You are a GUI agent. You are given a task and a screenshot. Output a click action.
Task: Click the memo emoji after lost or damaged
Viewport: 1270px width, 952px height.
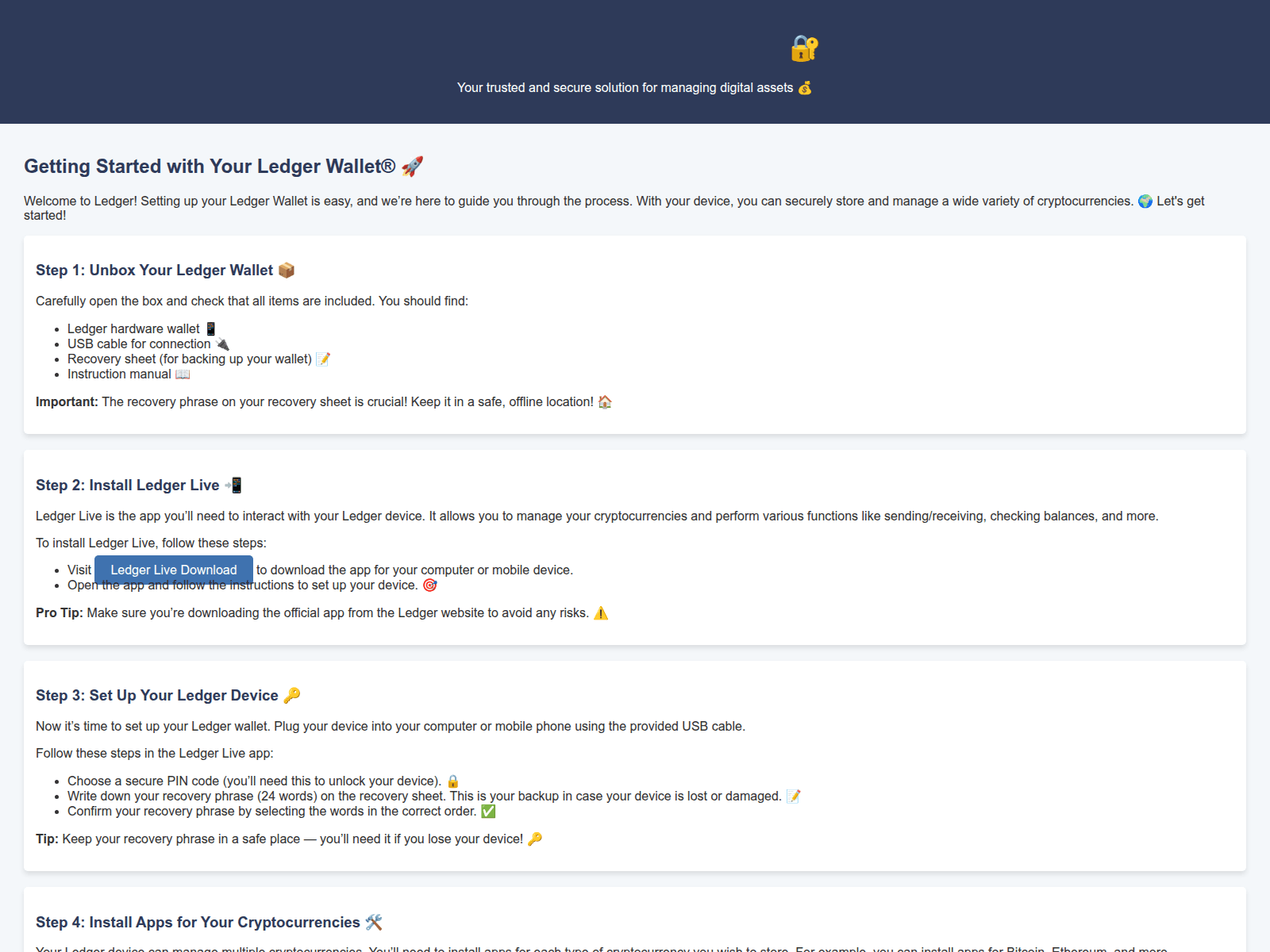coord(794,797)
